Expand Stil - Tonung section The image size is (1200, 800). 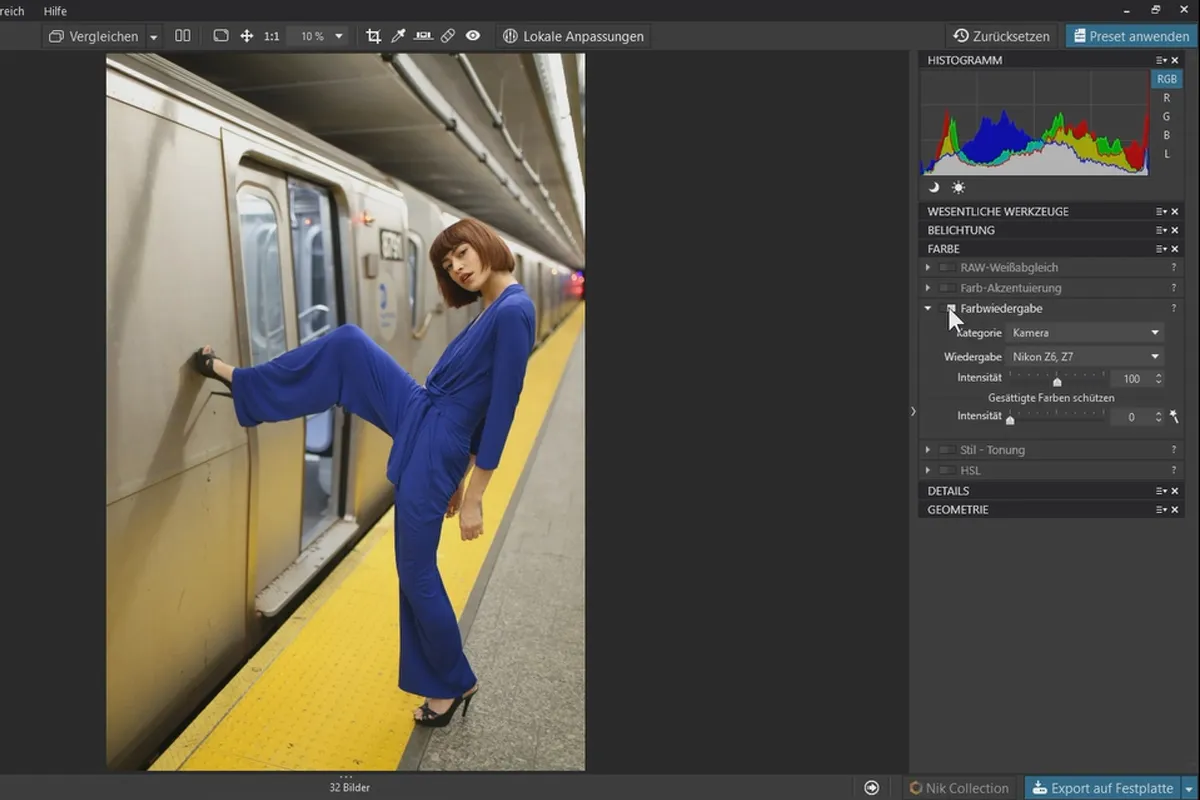coord(928,450)
